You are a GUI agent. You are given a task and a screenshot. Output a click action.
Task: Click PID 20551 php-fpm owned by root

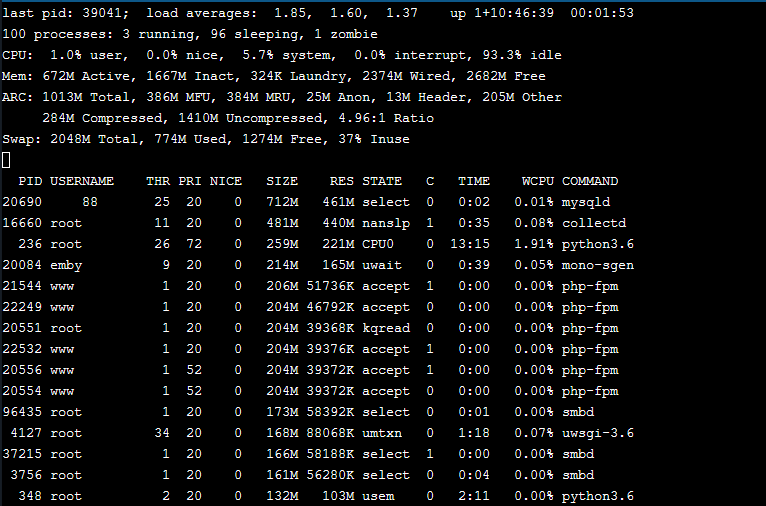coord(22,328)
